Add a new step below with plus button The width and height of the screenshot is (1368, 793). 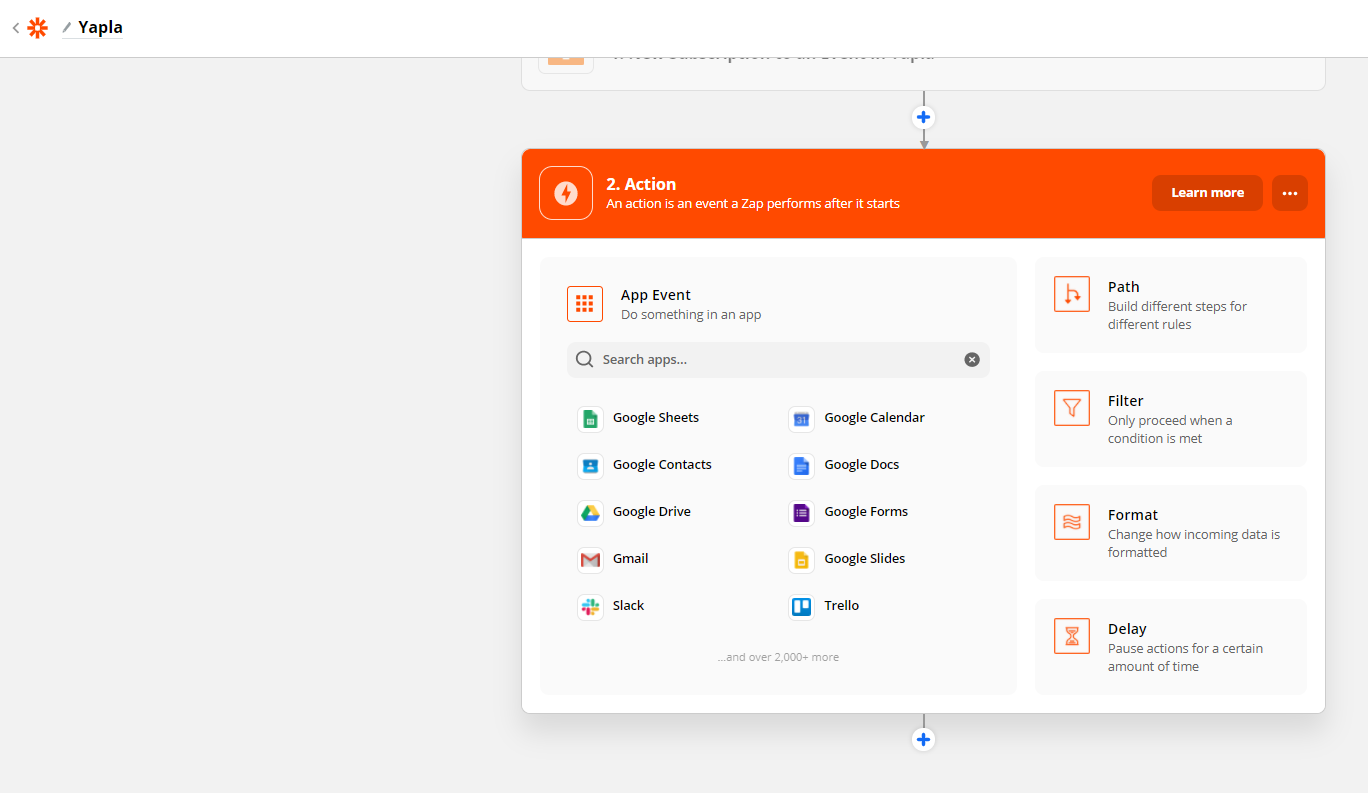[x=923, y=739]
